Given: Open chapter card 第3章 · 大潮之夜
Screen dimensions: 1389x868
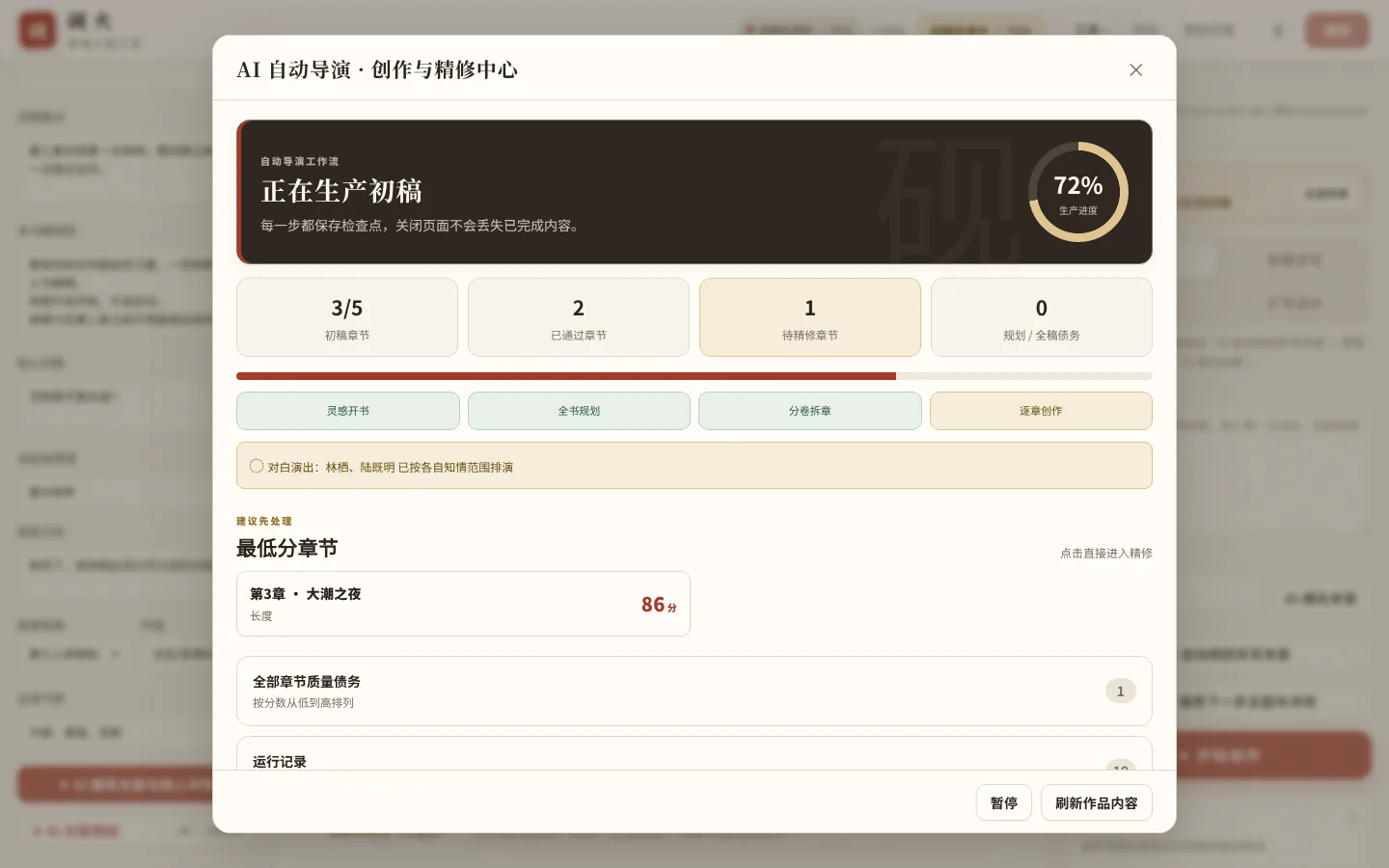Looking at the screenshot, I should coord(463,604).
